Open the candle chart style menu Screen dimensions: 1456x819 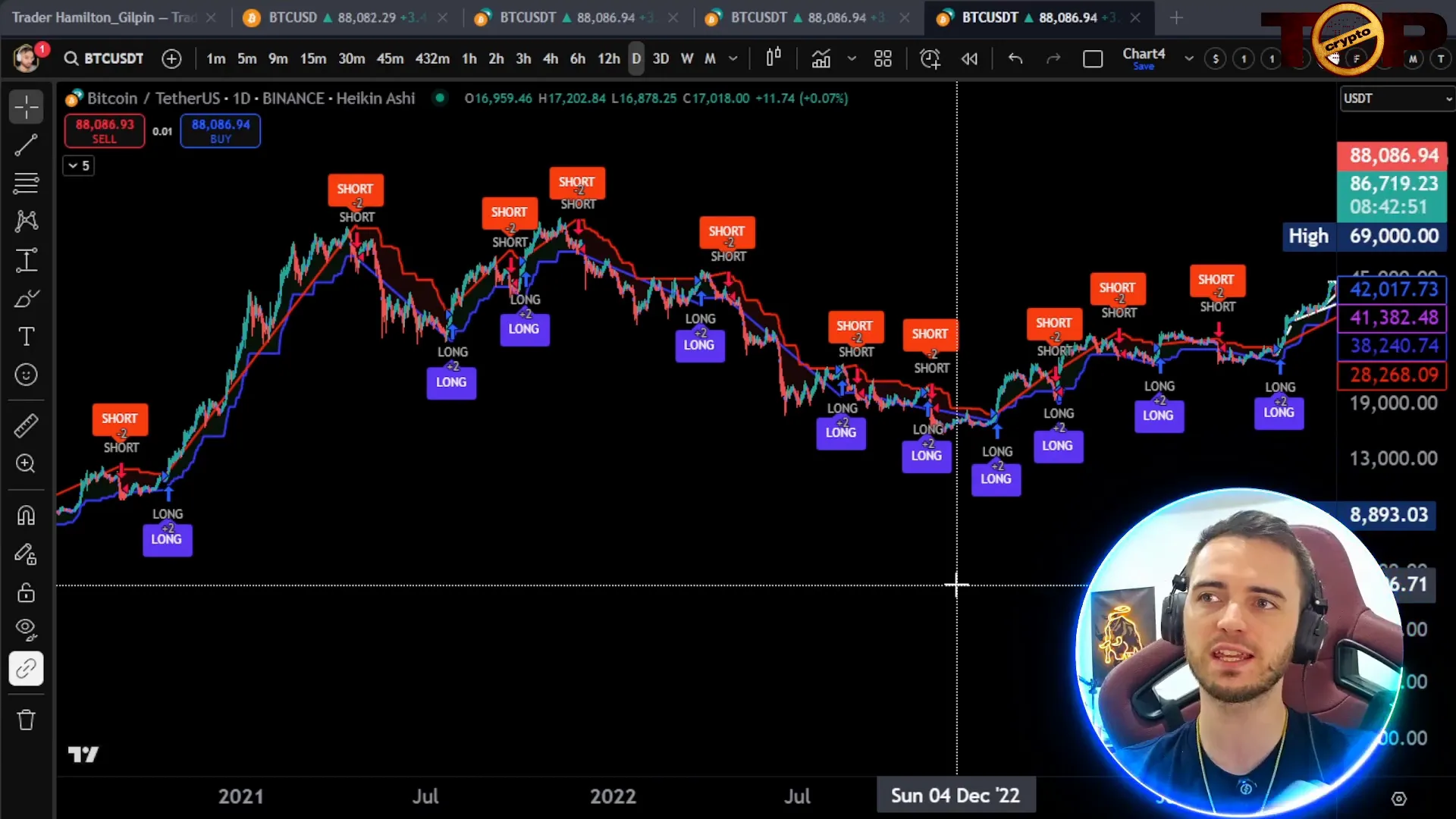click(773, 58)
